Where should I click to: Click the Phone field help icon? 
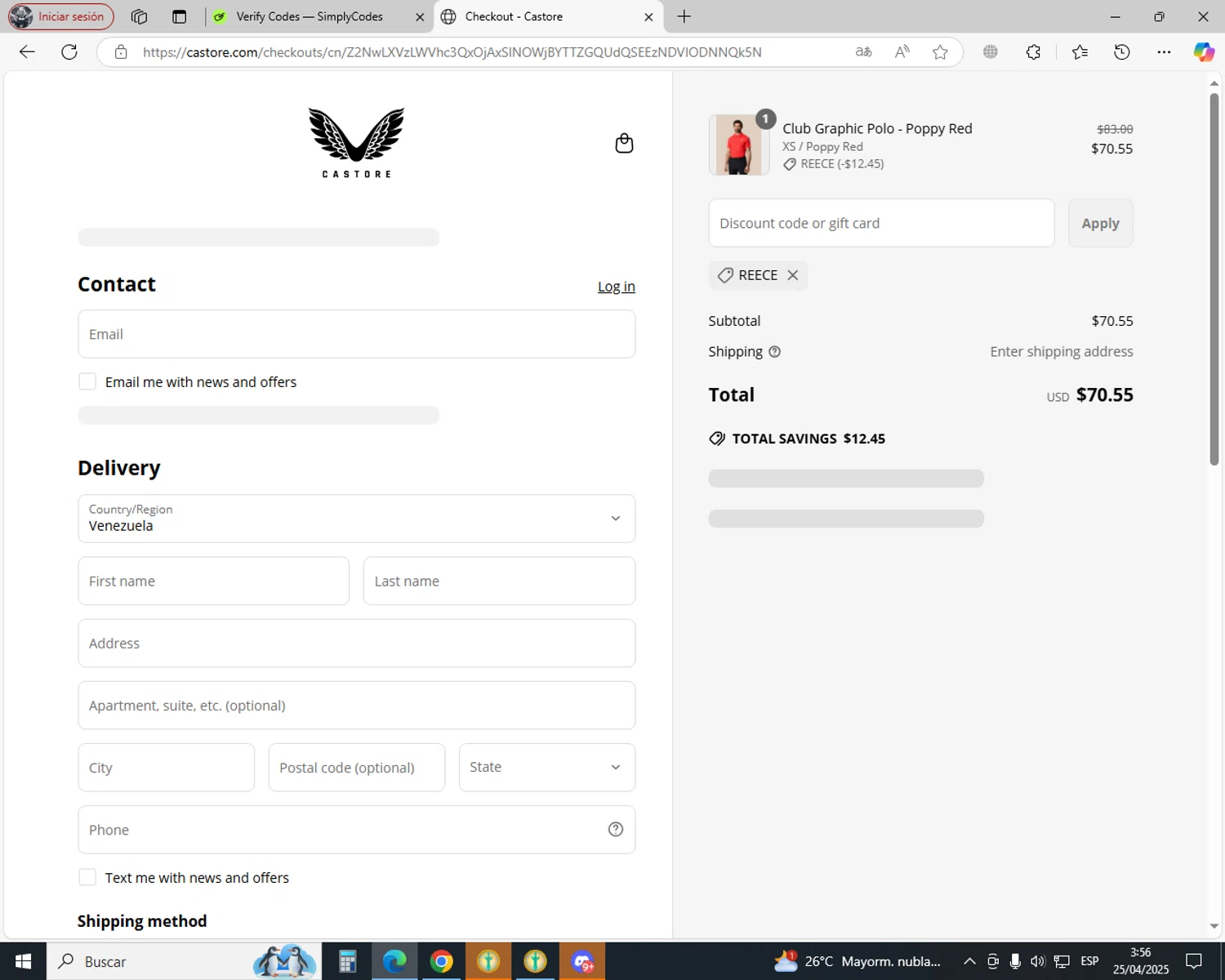pyautogui.click(x=616, y=830)
